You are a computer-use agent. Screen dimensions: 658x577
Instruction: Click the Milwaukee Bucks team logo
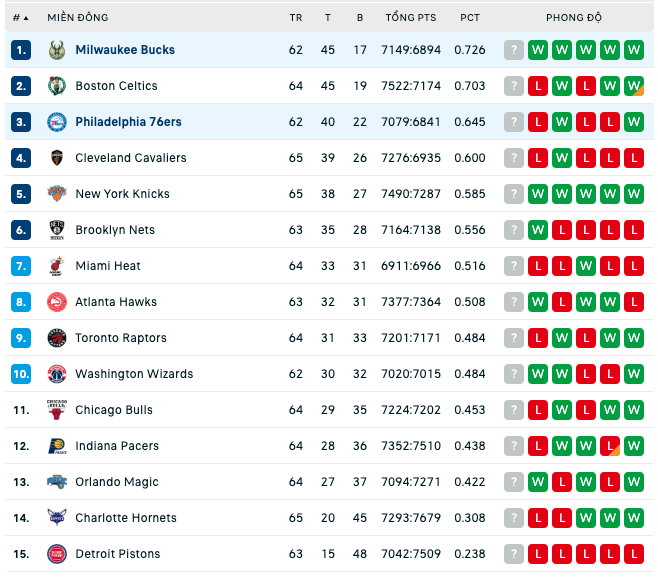[x=57, y=50]
